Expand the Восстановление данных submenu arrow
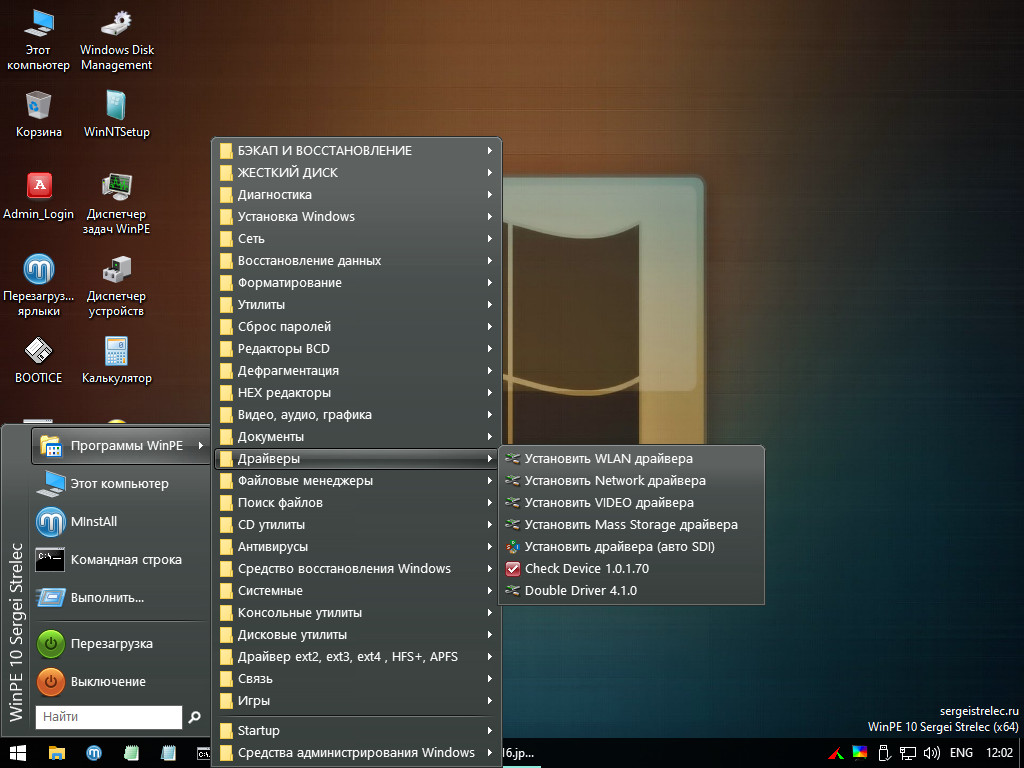The height and width of the screenshot is (768, 1024). [489, 261]
